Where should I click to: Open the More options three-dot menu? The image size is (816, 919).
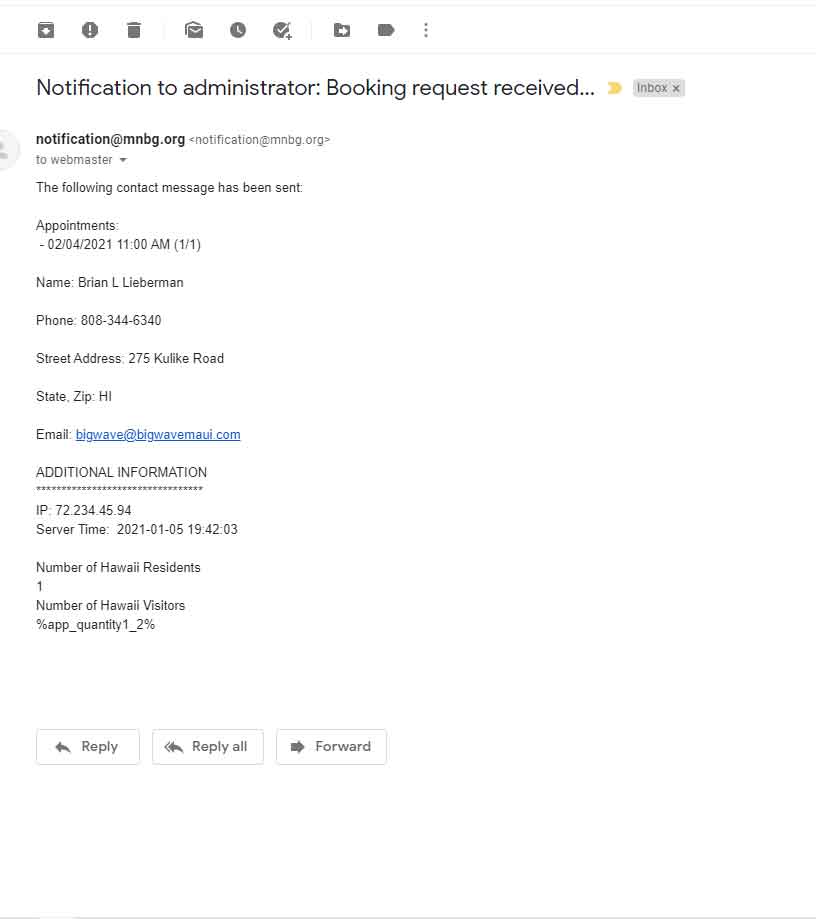[x=426, y=30]
